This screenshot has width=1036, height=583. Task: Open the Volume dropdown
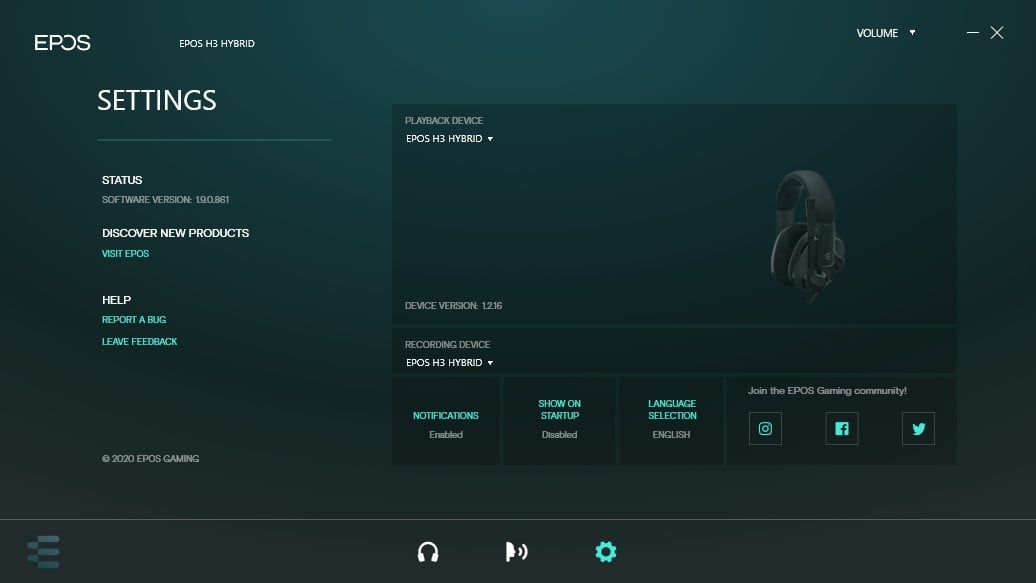click(x=885, y=33)
